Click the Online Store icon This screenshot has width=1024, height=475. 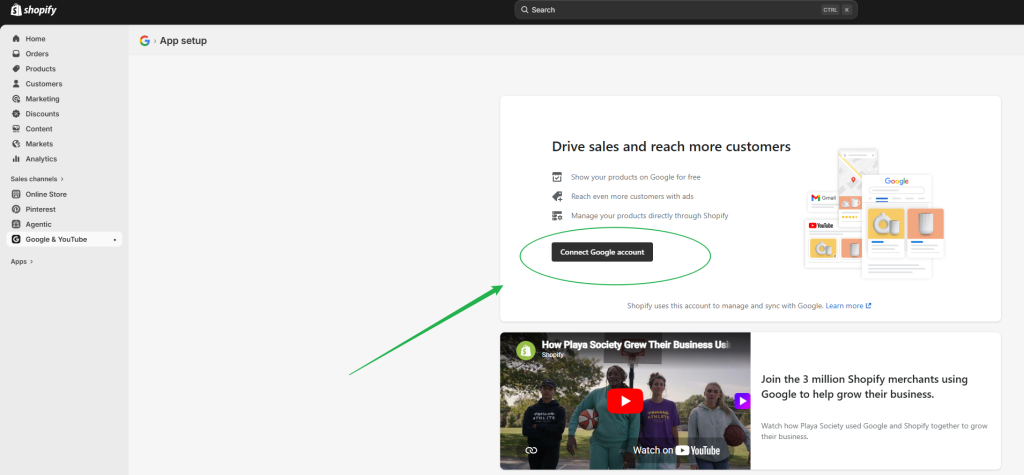pyautogui.click(x=16, y=194)
